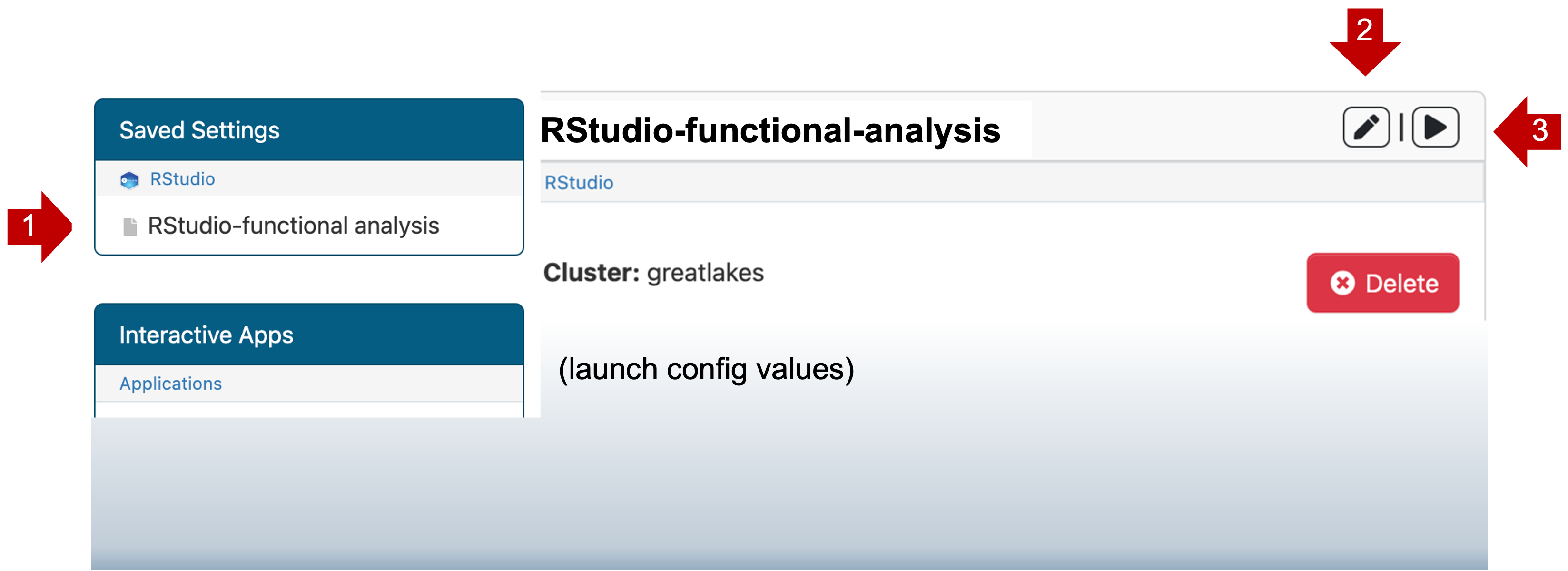Click the Saved Settings panel header
This screenshot has height=571, width=1568.
tap(309, 130)
